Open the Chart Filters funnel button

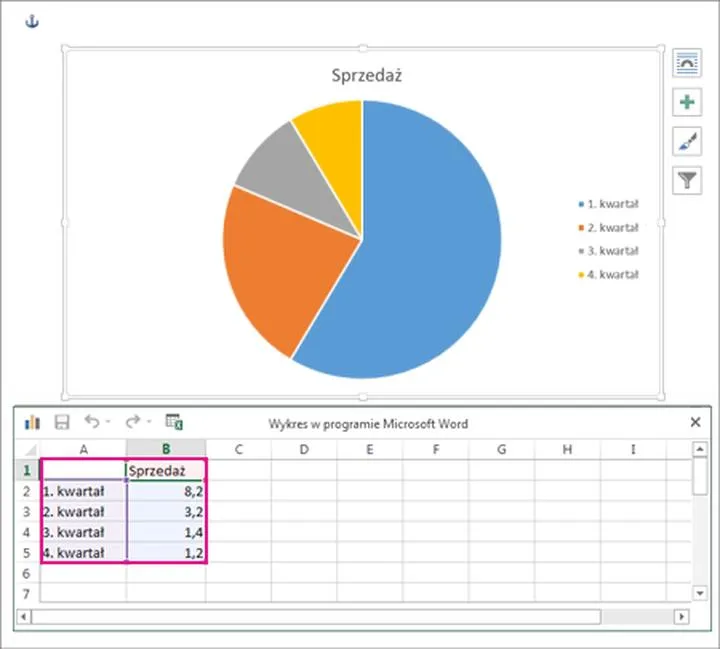(688, 180)
